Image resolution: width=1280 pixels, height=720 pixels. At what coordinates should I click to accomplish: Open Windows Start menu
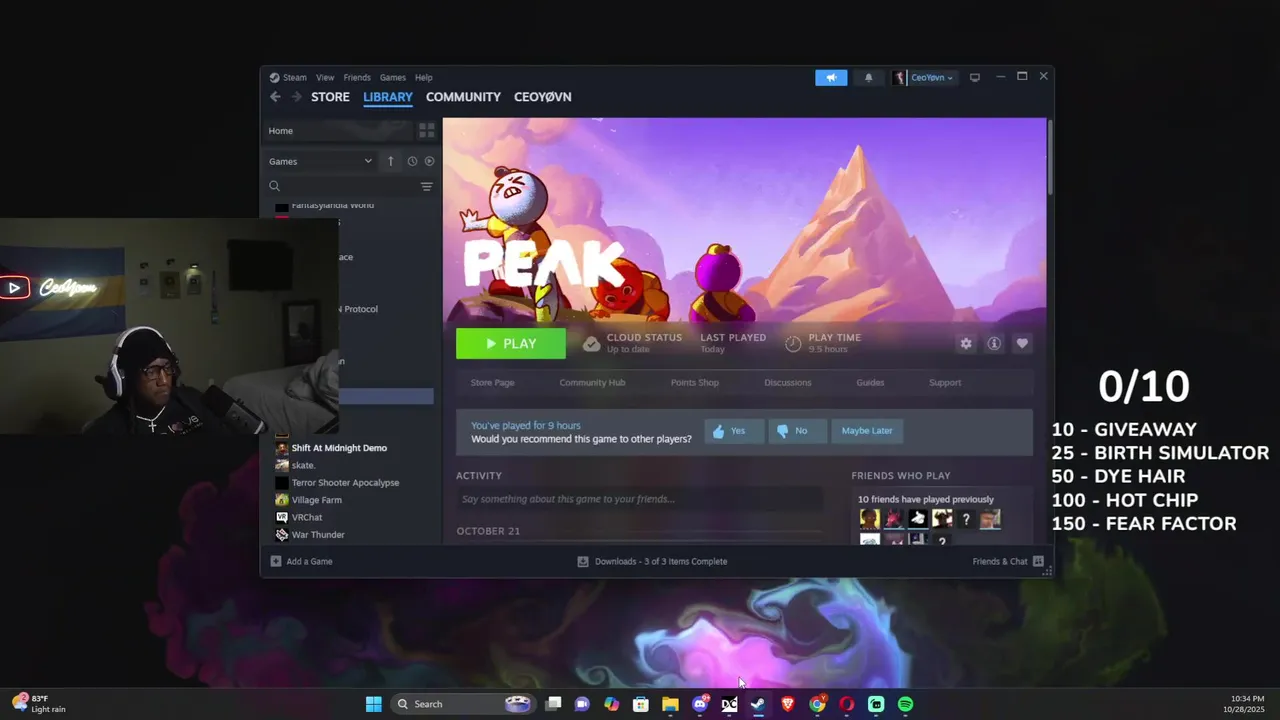point(373,704)
